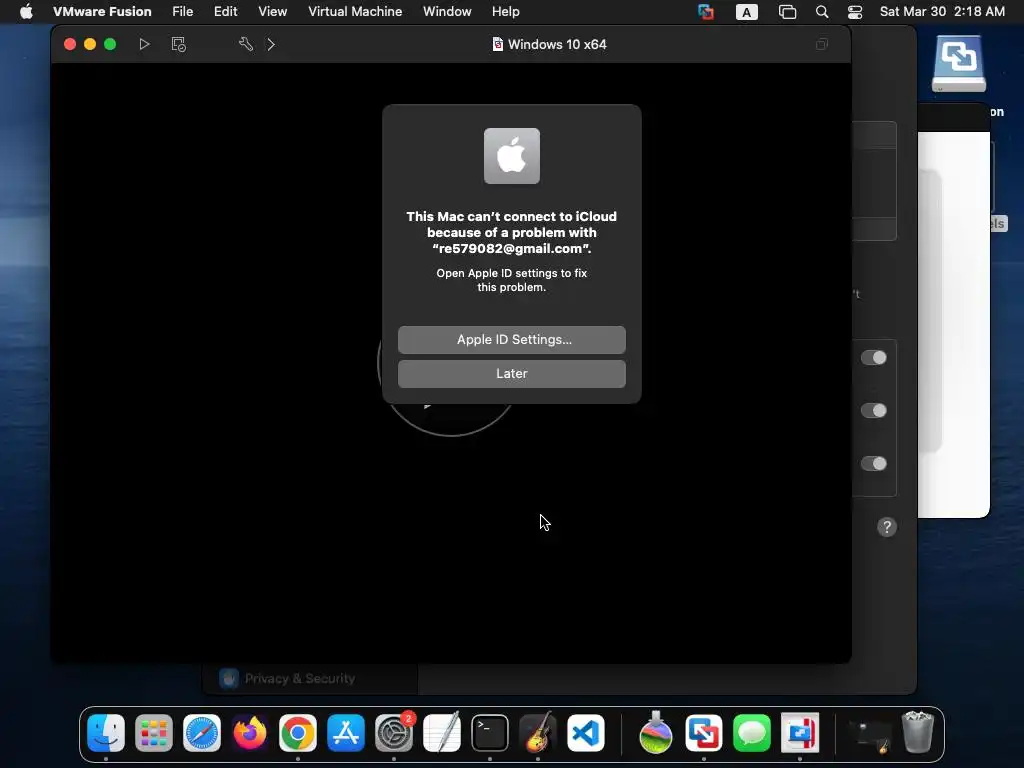Start the virtual machine with the toolbar play icon
This screenshot has height=768, width=1024.
[x=144, y=44]
